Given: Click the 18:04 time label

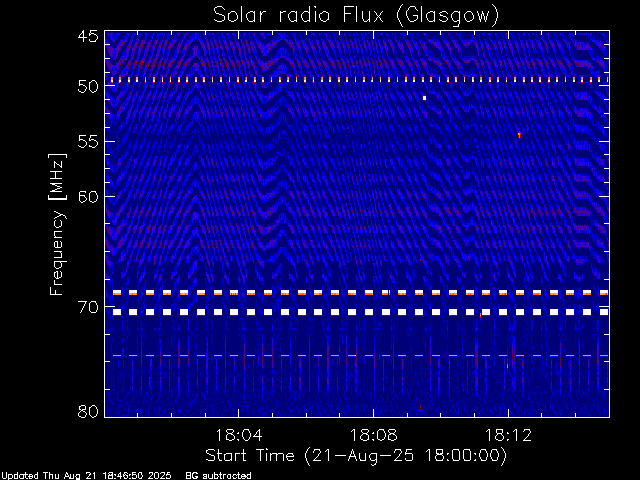Looking at the screenshot, I should pos(239,435).
